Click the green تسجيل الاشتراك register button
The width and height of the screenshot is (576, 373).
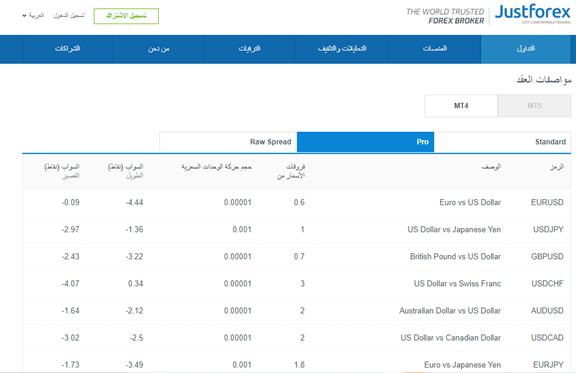126,16
